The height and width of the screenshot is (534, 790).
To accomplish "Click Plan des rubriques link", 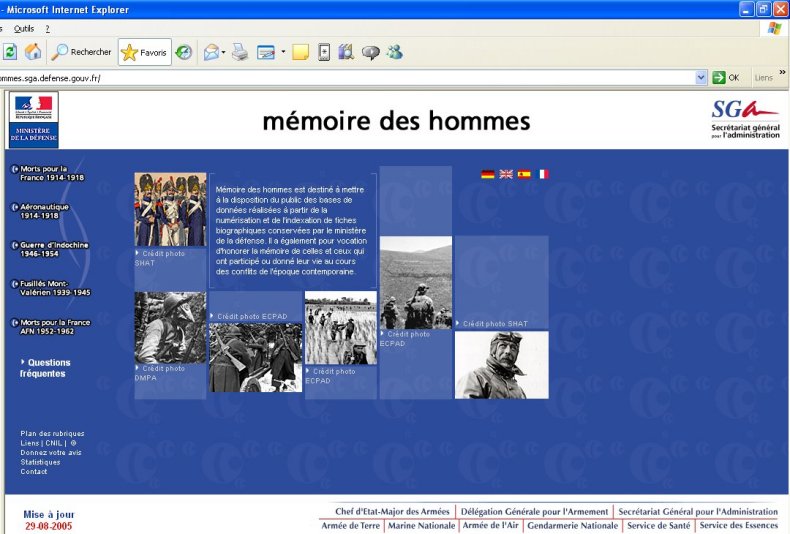I will tap(52, 433).
